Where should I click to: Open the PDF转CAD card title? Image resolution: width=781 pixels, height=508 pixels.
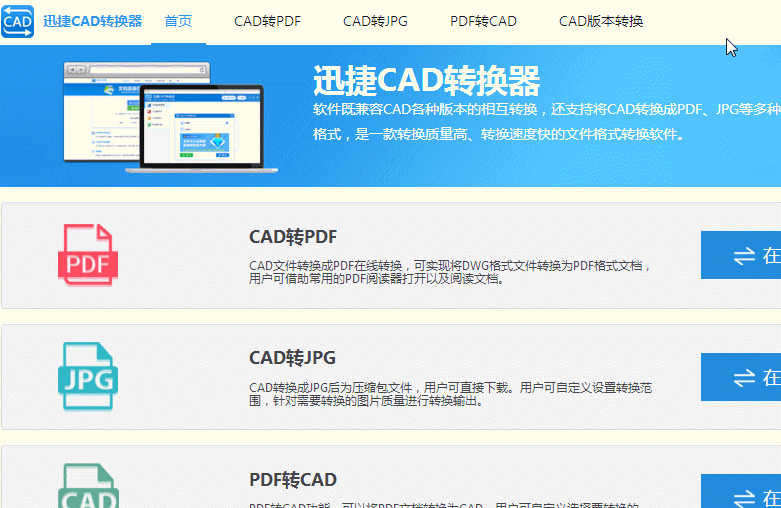tap(293, 480)
